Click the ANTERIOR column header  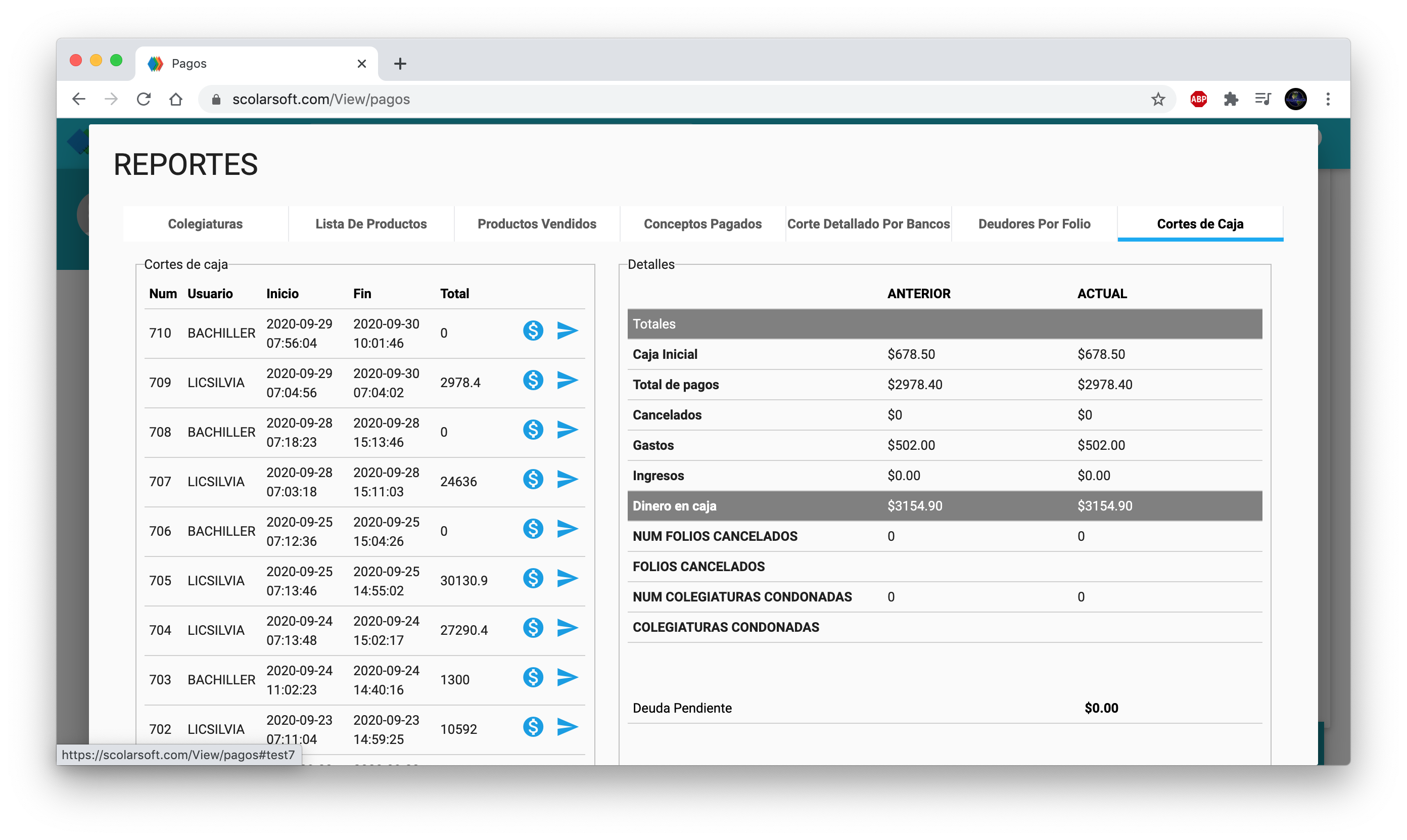919,294
